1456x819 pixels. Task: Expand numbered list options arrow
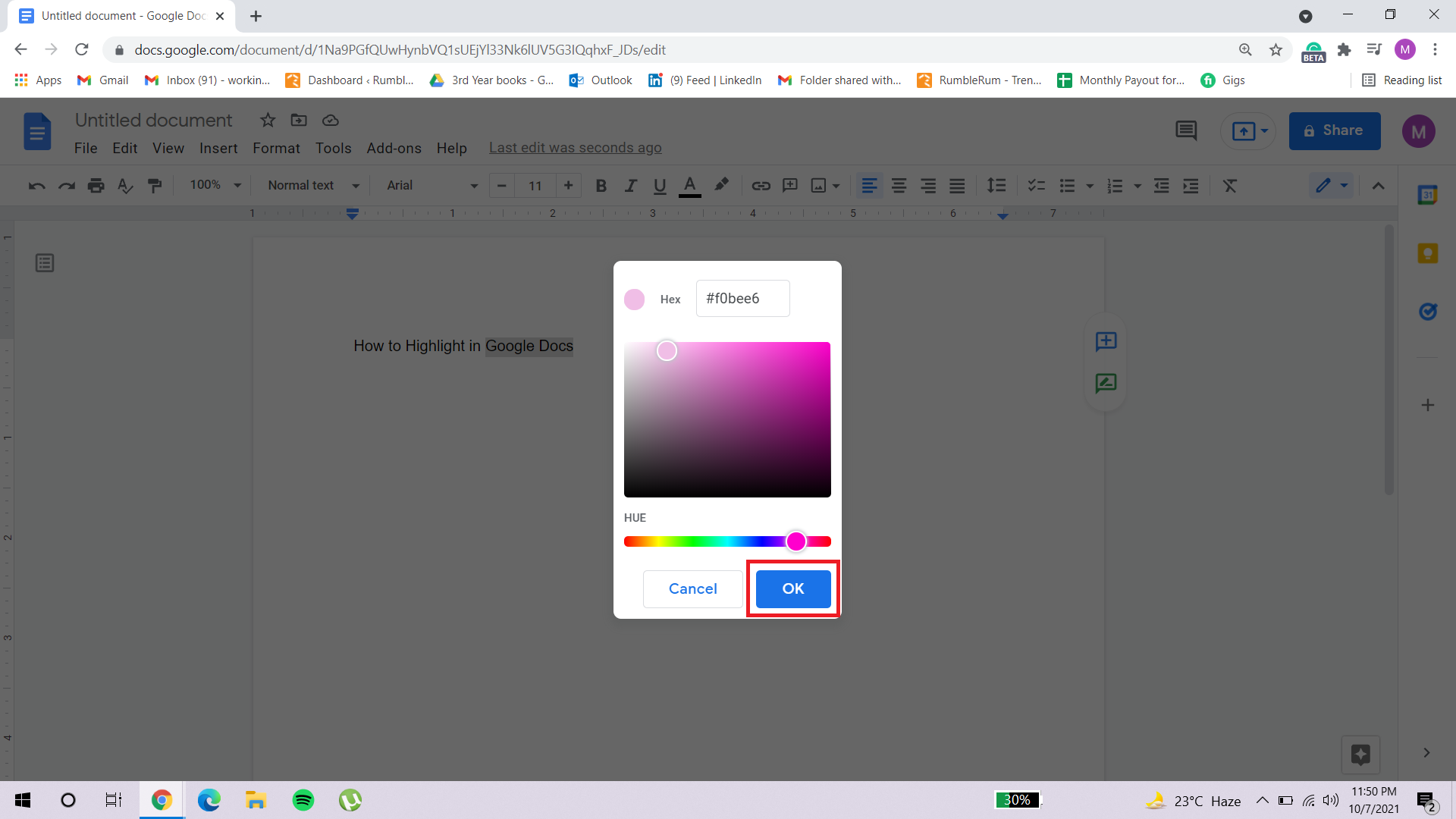[x=1137, y=186]
